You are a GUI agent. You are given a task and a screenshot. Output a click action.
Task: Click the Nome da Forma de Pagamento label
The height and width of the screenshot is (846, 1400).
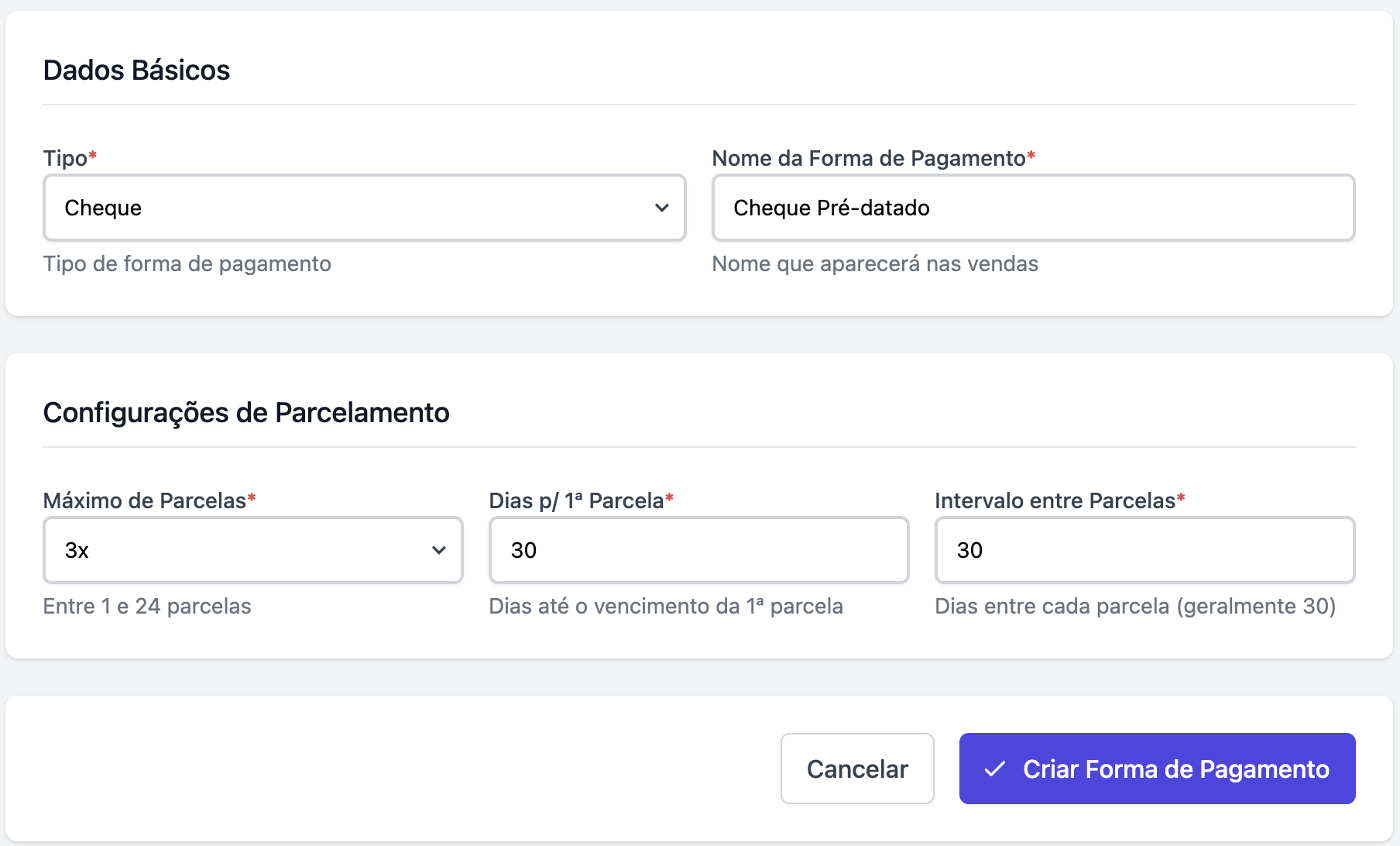coord(869,158)
